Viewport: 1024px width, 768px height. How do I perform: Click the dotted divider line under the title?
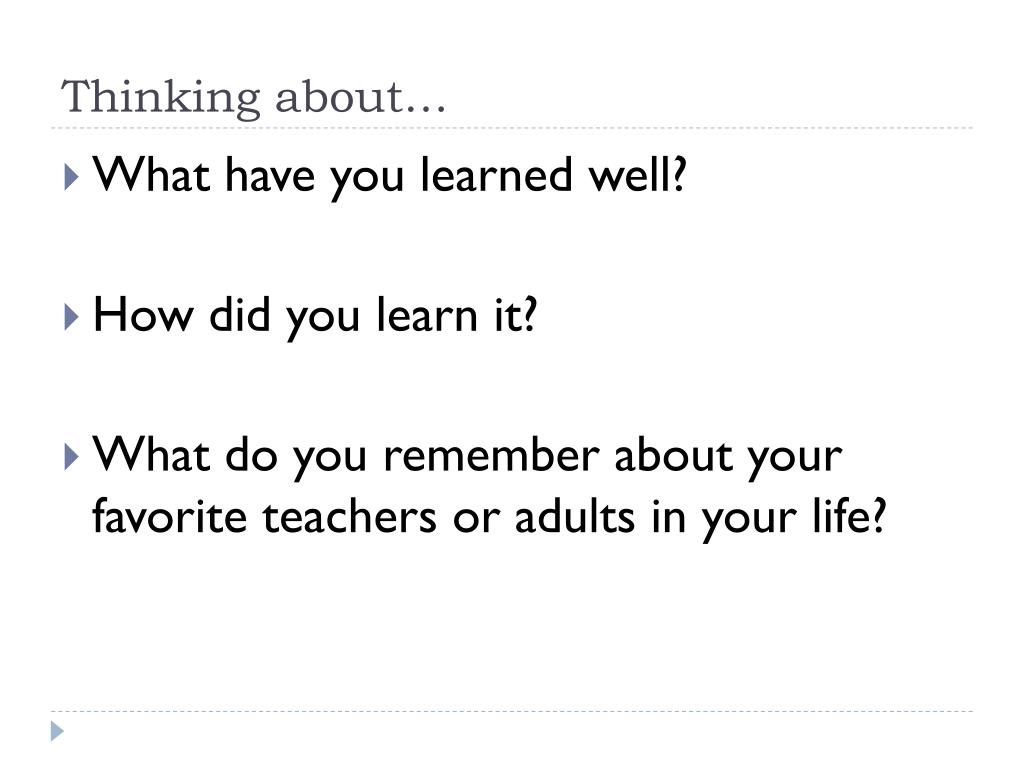pos(512,128)
